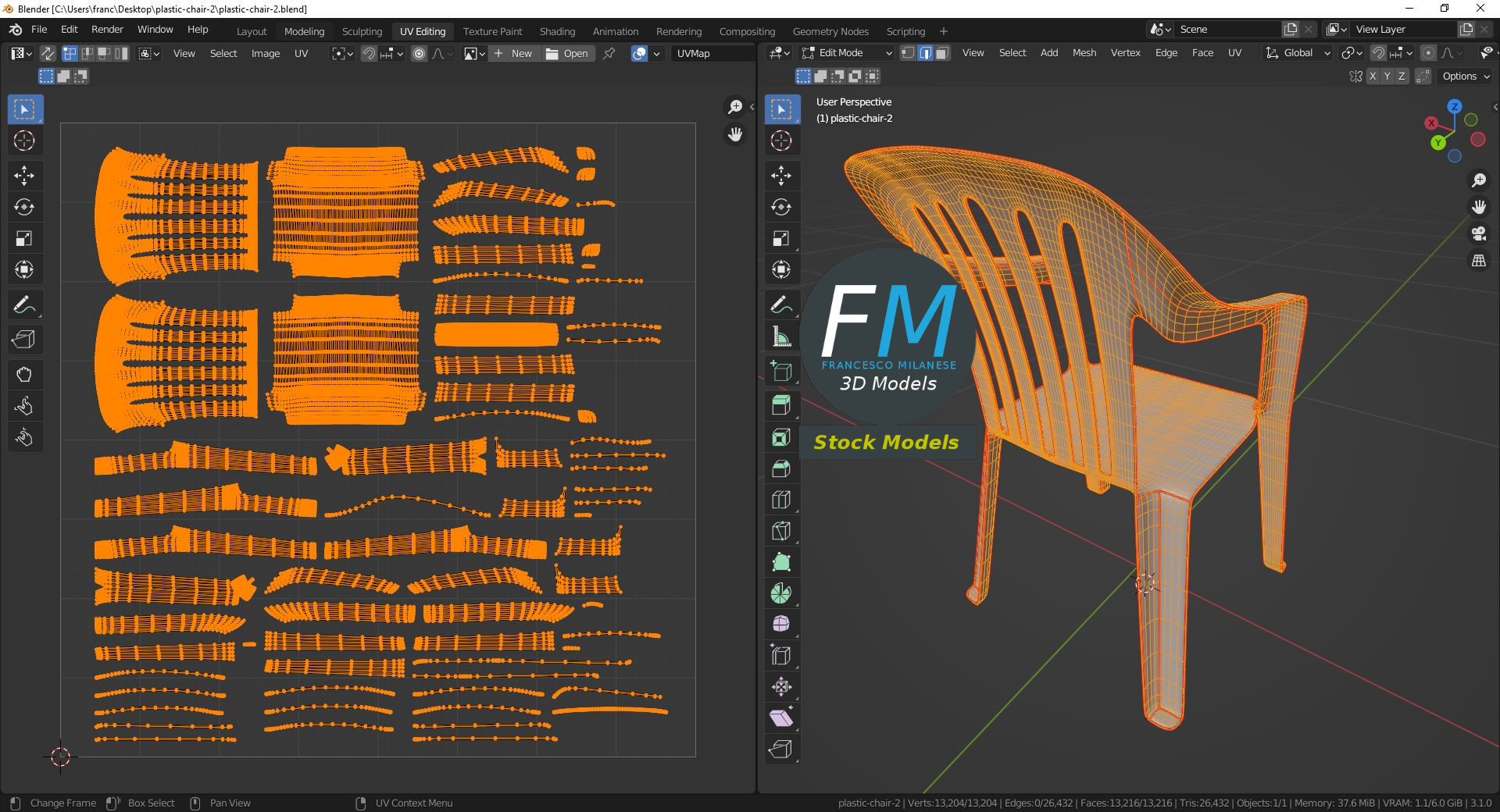The width and height of the screenshot is (1500, 812).
Task: Activate the Knife tool in 3D viewport
Action: point(780,531)
